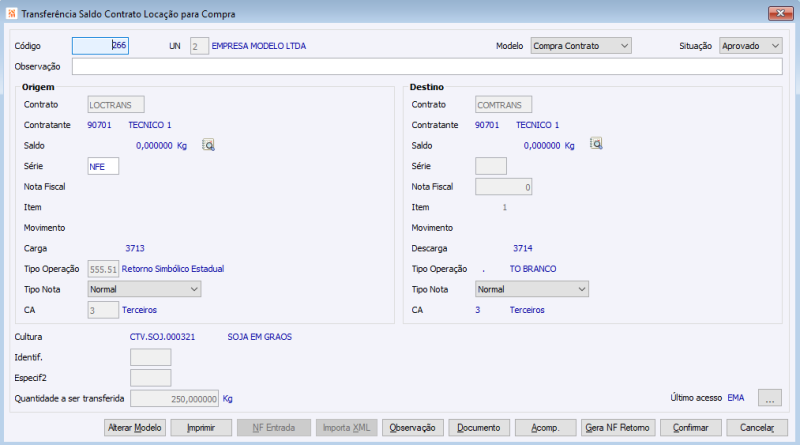The width and height of the screenshot is (800, 445).
Task: Click Descarga value 3714
Action: 522,249
